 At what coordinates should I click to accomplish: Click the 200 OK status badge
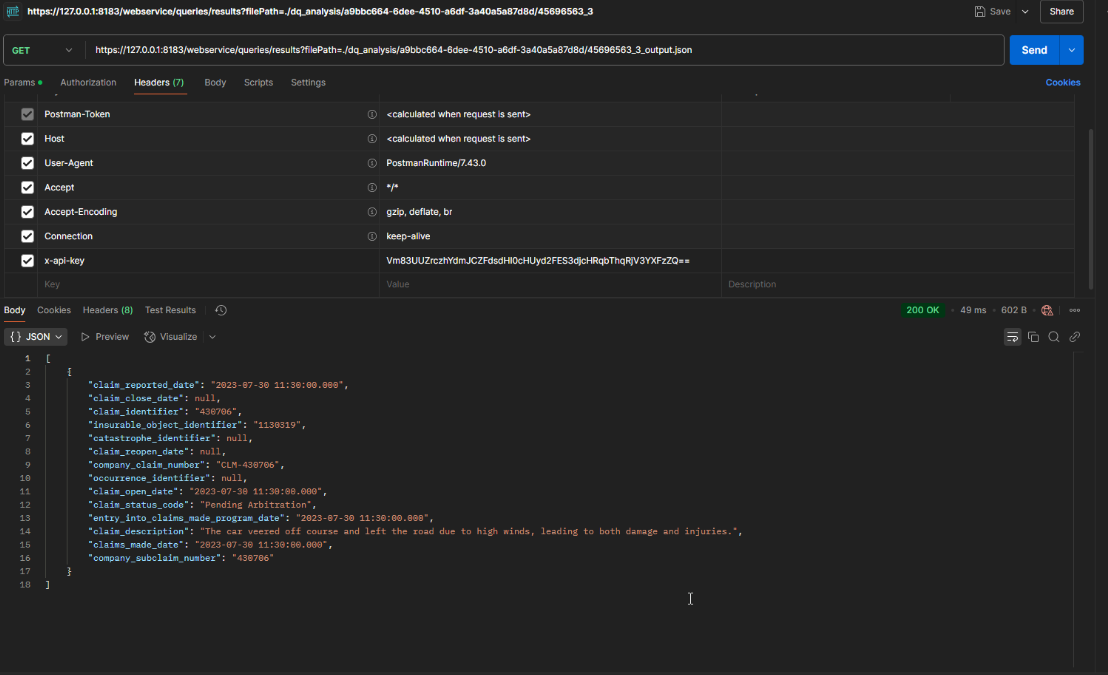click(x=922, y=310)
